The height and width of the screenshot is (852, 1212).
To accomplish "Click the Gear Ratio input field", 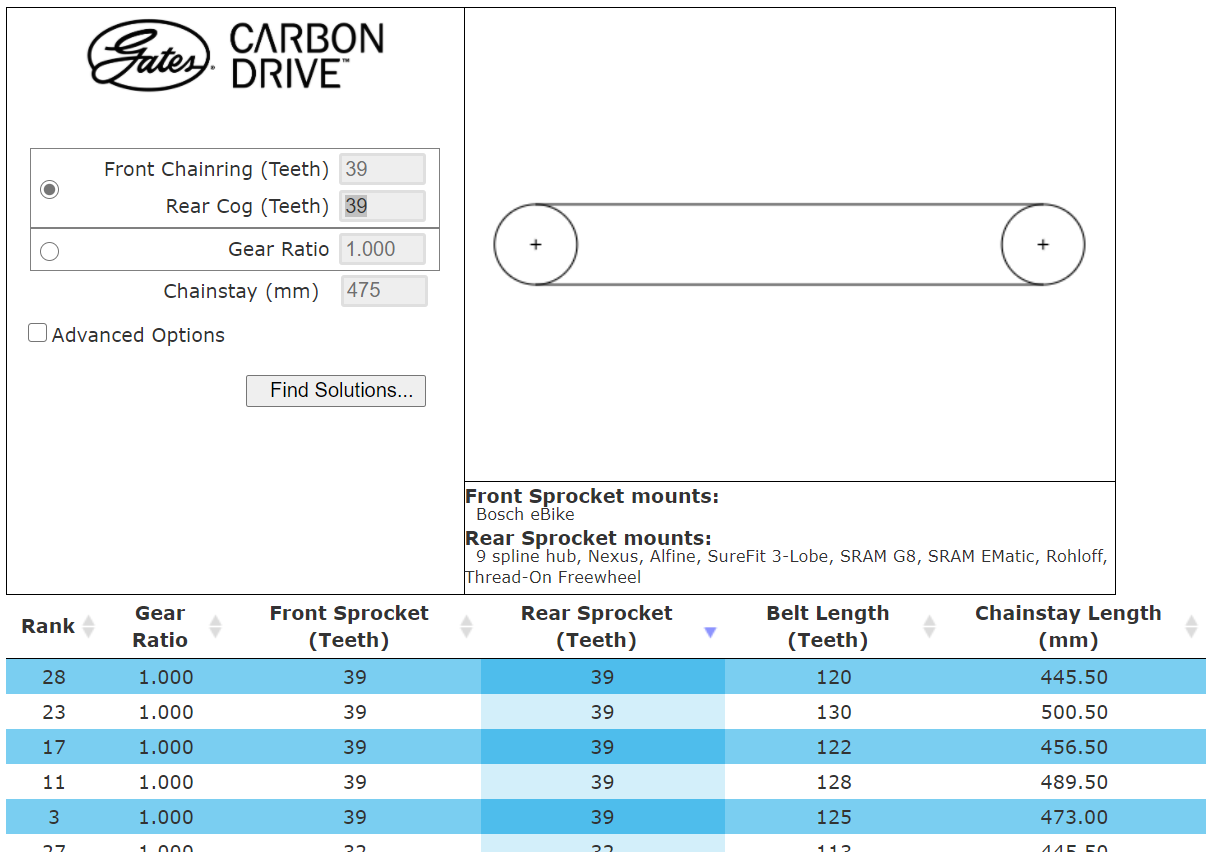I will 382,249.
